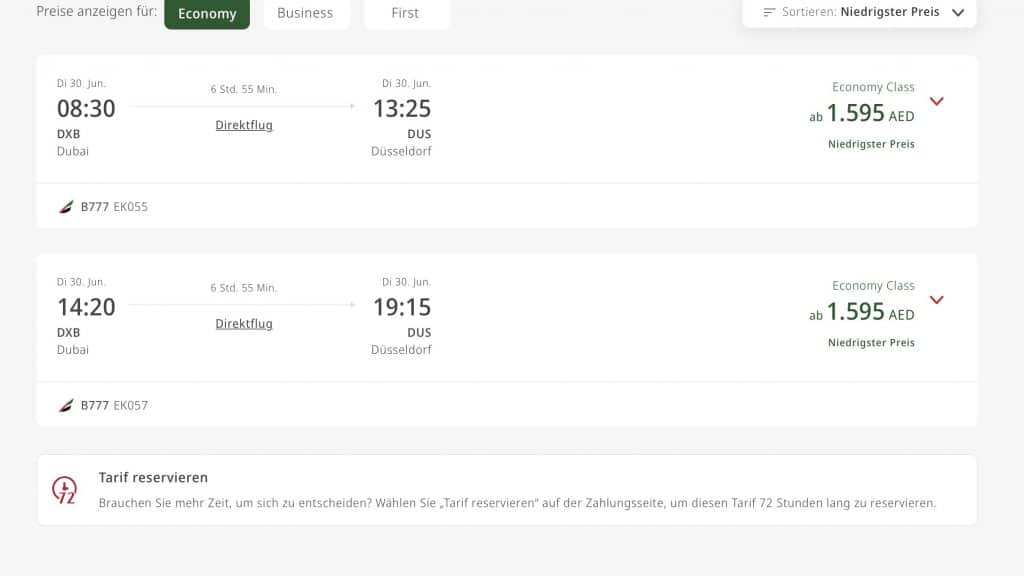The width and height of the screenshot is (1024, 576).
Task: Click the 19:15 arrival time in Düsseldorf
Action: 402,308
